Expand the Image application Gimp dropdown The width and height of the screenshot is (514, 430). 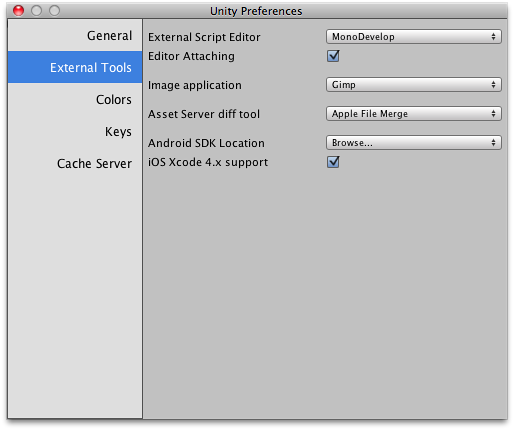414,85
